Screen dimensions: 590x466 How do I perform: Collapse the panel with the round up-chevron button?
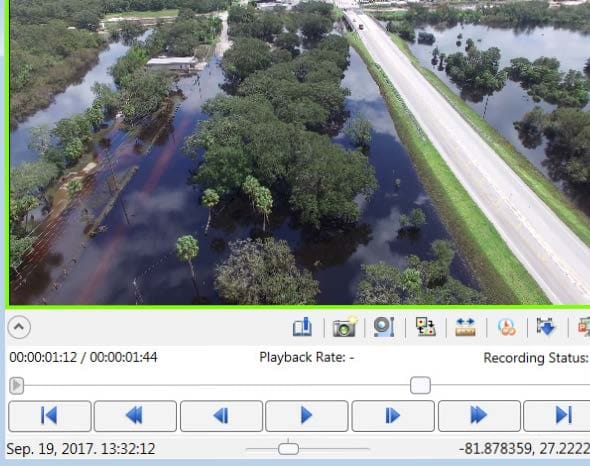click(x=19, y=327)
